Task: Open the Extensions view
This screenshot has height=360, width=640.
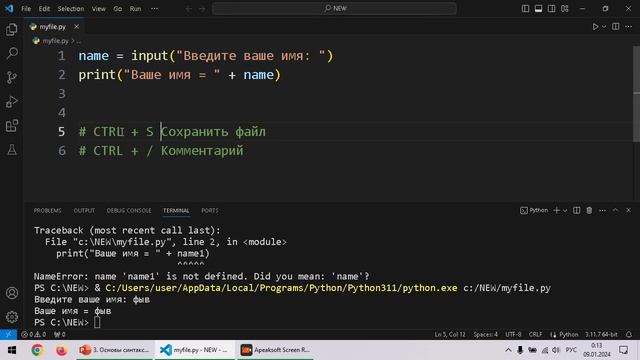Action: pos(12,125)
